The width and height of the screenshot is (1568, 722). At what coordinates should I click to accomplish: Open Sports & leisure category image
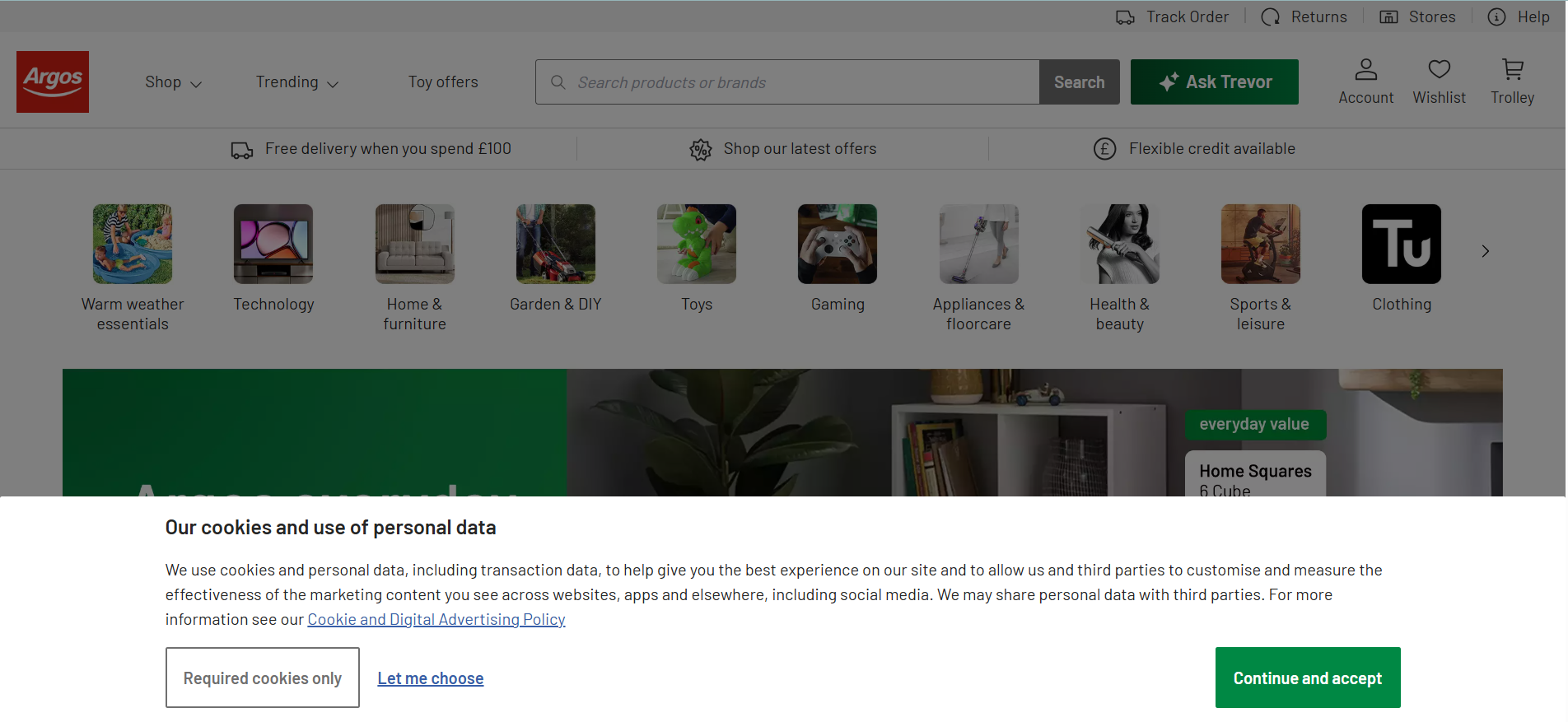click(1261, 244)
